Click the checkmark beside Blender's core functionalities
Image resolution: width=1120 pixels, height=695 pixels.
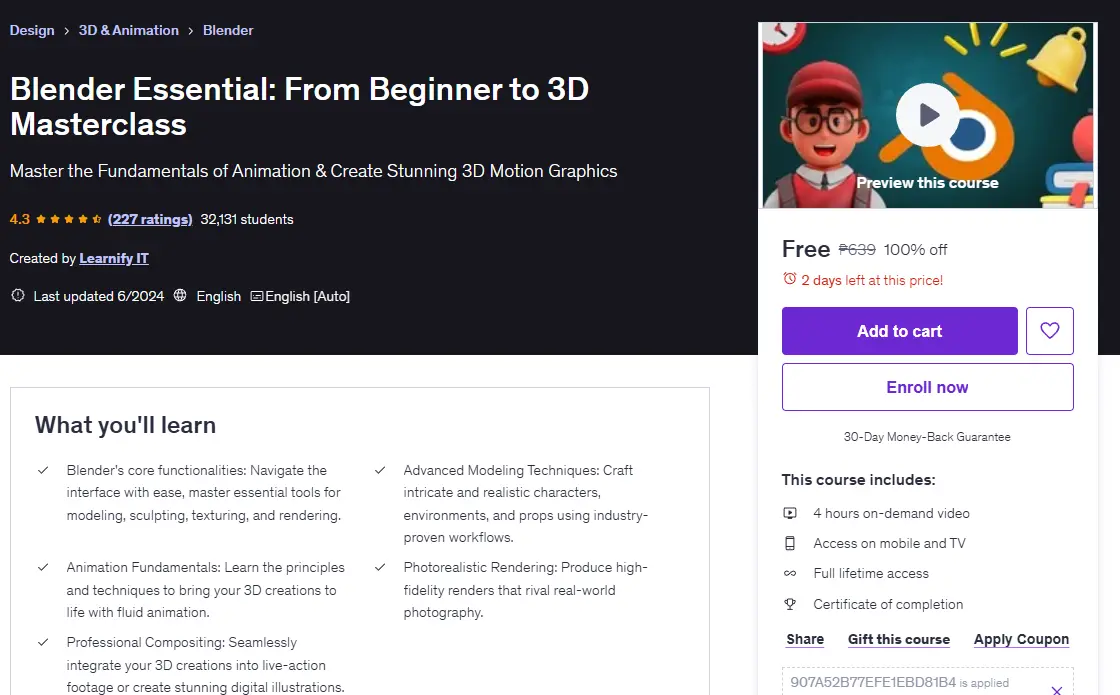43,470
